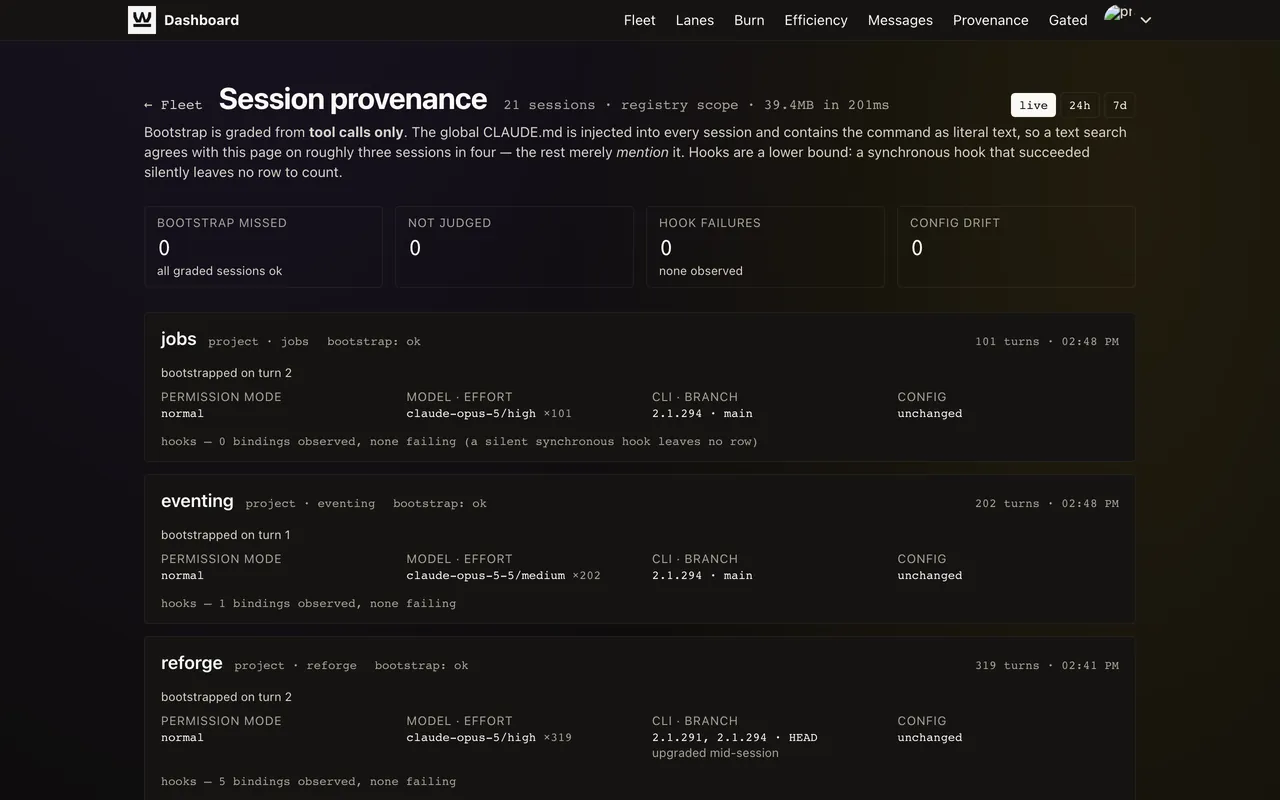Click 'claude-opus-5/high ×319' model value
Screen dimensions: 1280x800
point(489,737)
